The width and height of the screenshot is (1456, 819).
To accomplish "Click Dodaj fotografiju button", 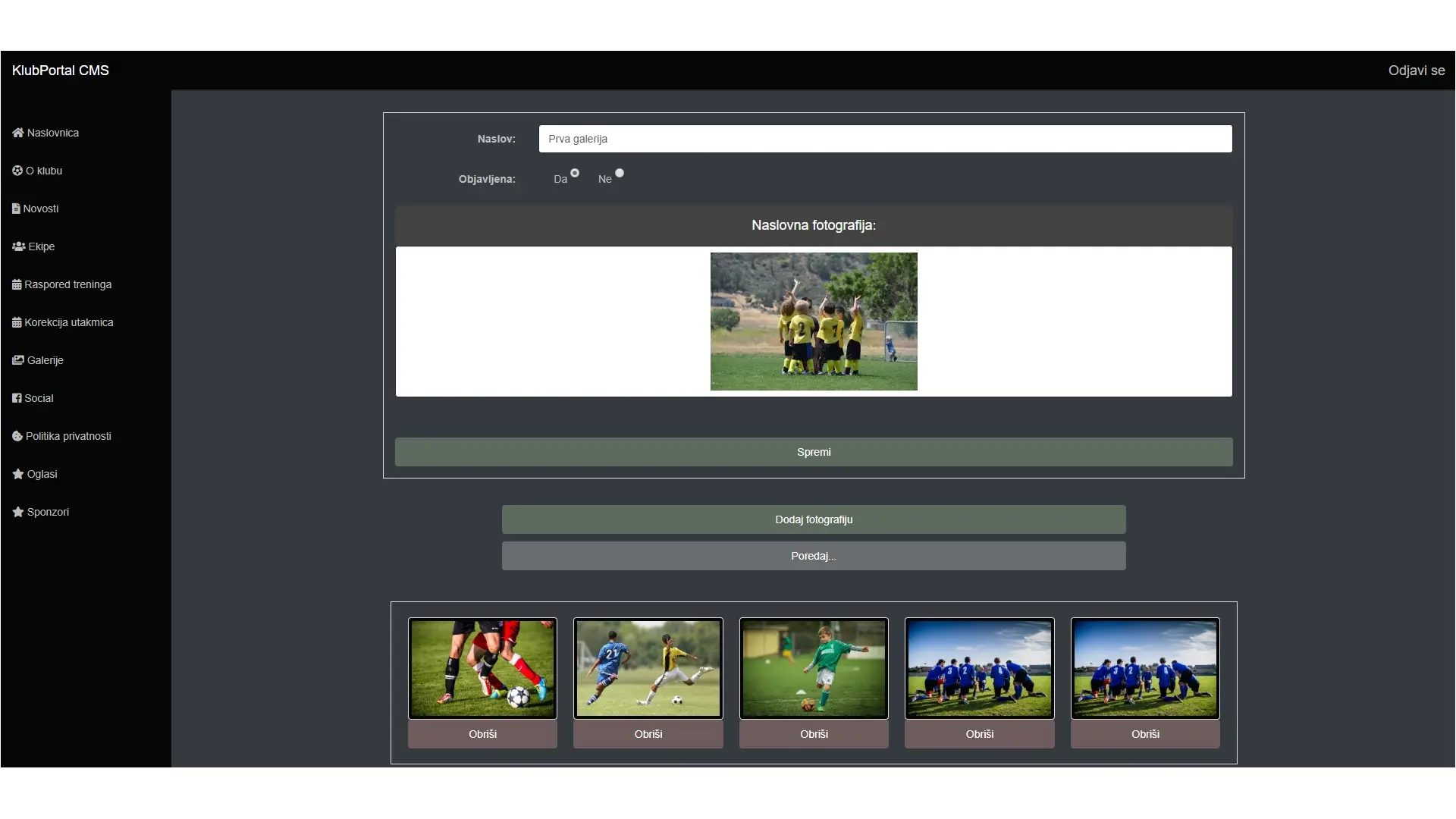I will coord(814,519).
